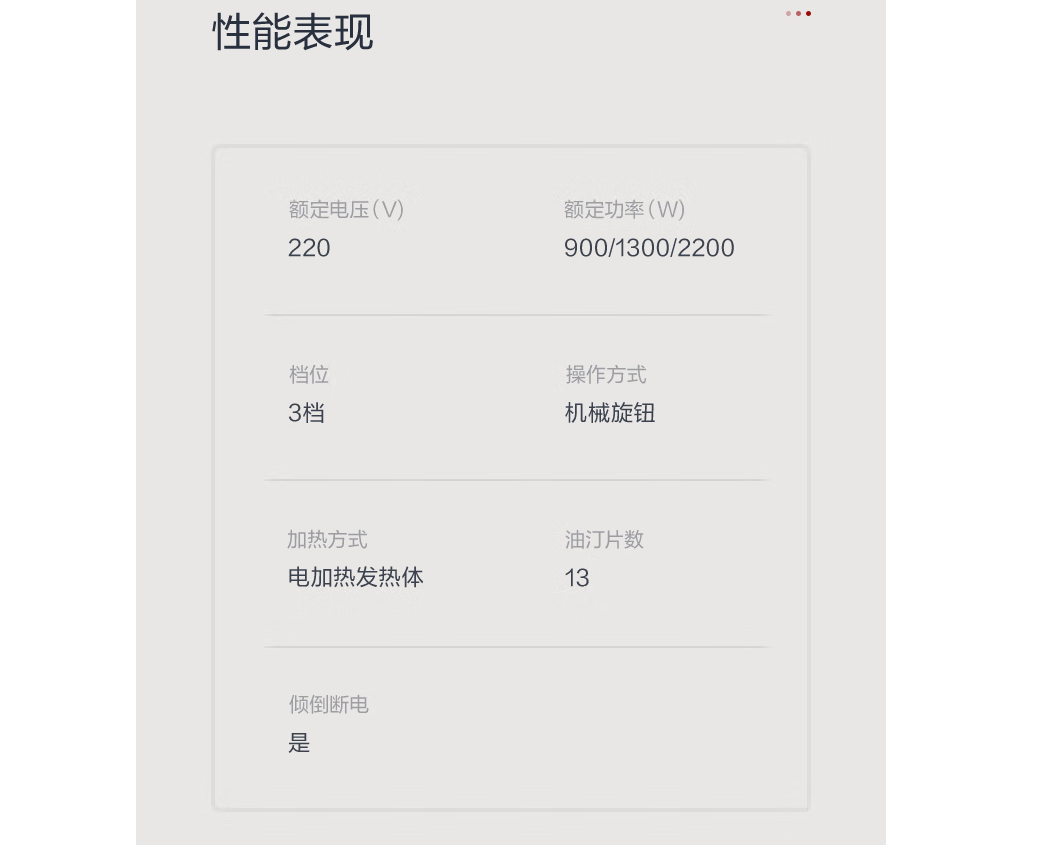This screenshot has width=1059, height=845.
Task: Click the 13 fin count value
Action: coord(577,578)
